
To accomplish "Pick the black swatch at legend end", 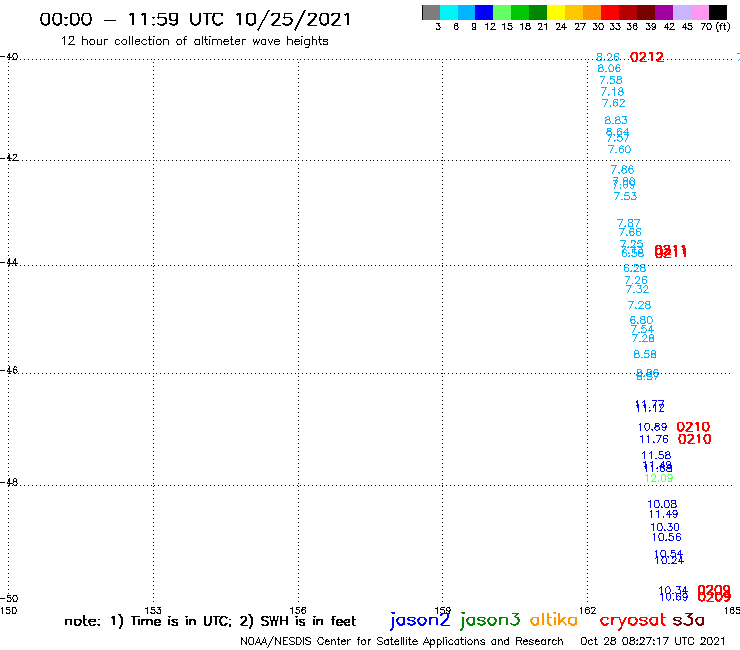I will [718, 12].
